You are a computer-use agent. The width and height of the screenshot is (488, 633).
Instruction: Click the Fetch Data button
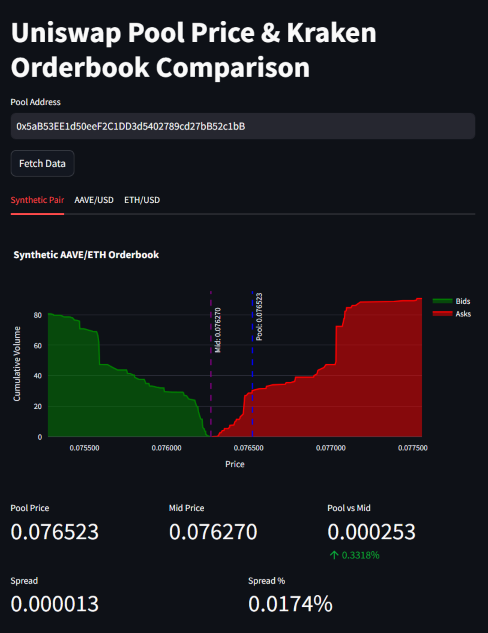coord(42,163)
